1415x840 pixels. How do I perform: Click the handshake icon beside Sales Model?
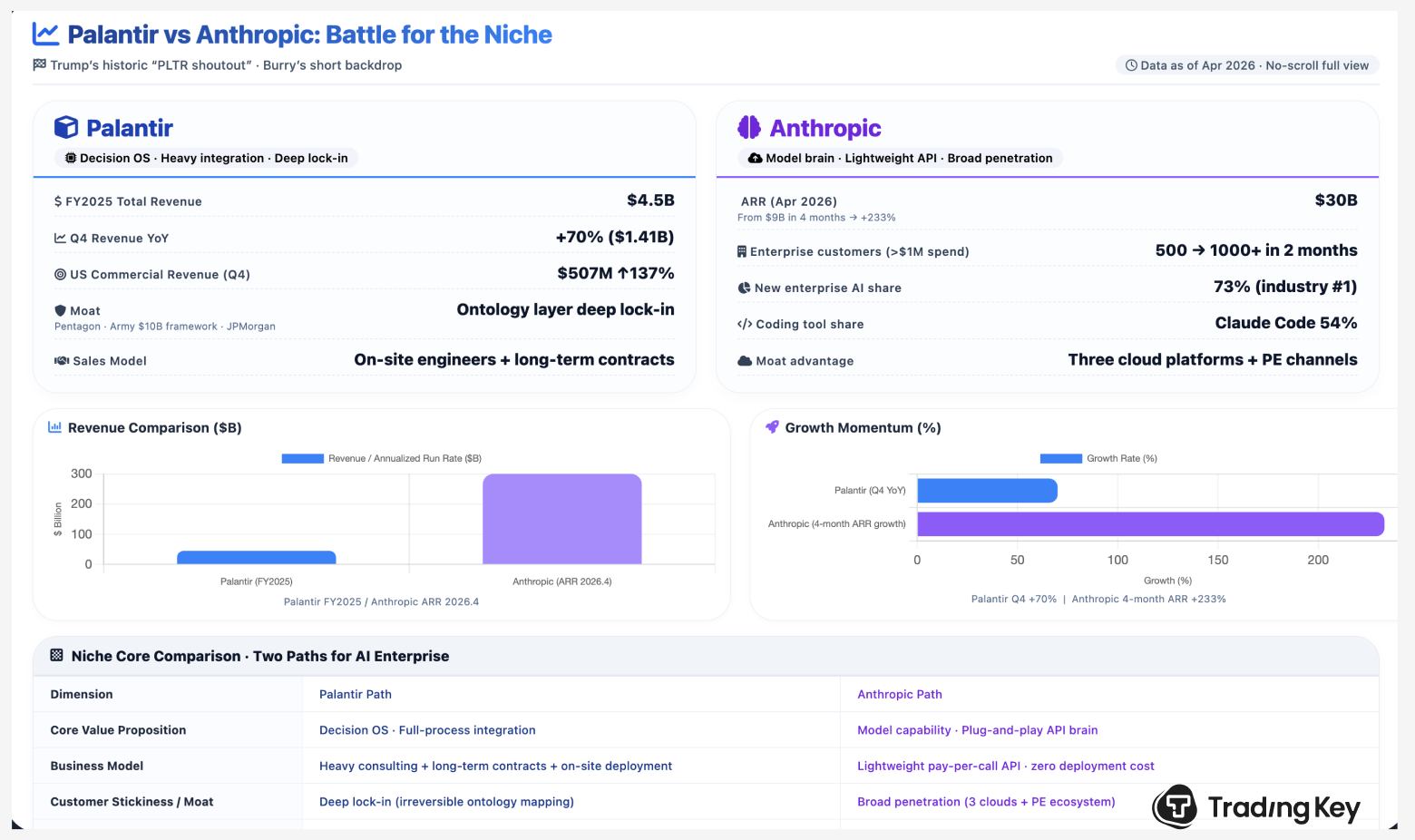coord(62,360)
